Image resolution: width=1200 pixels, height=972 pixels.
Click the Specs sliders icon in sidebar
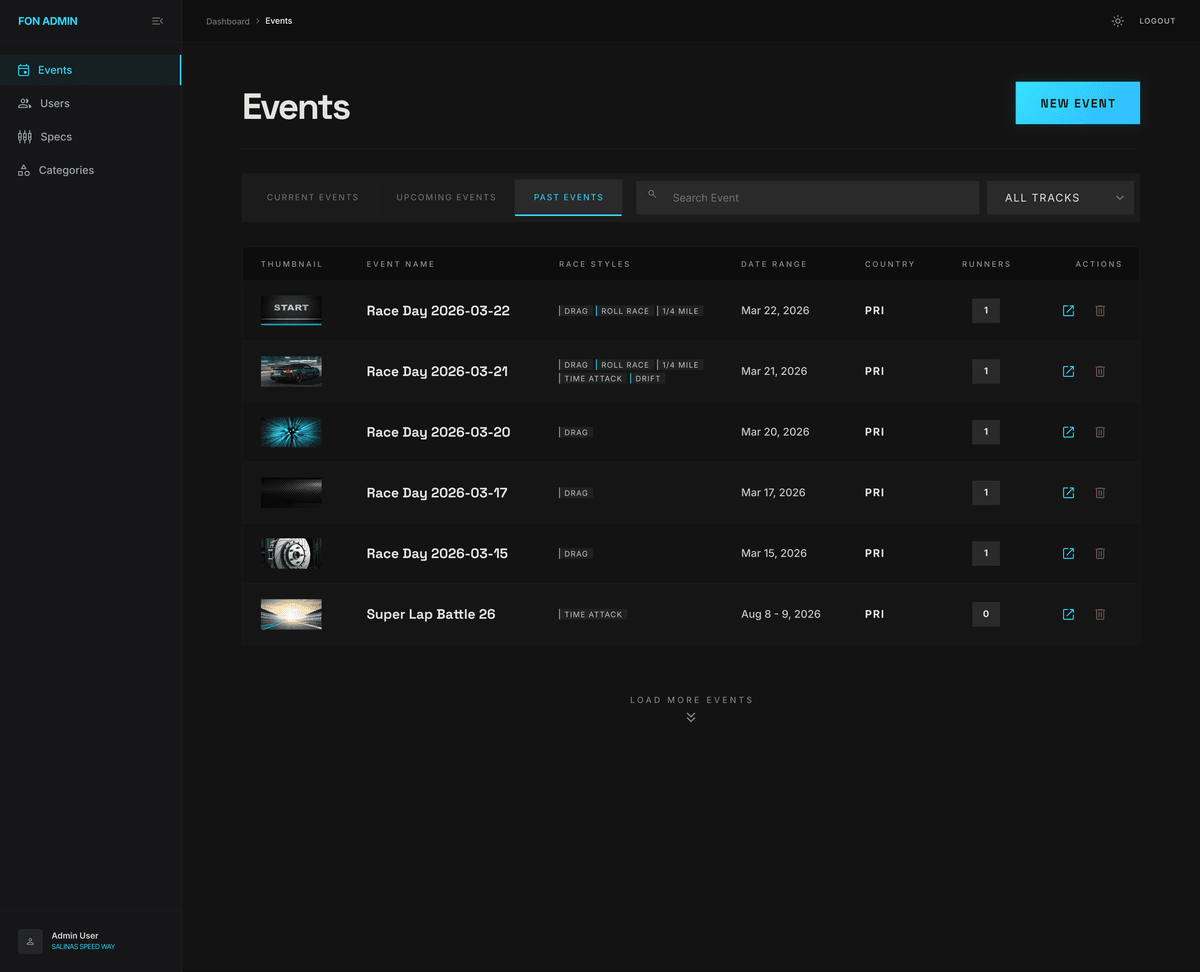click(x=23, y=136)
